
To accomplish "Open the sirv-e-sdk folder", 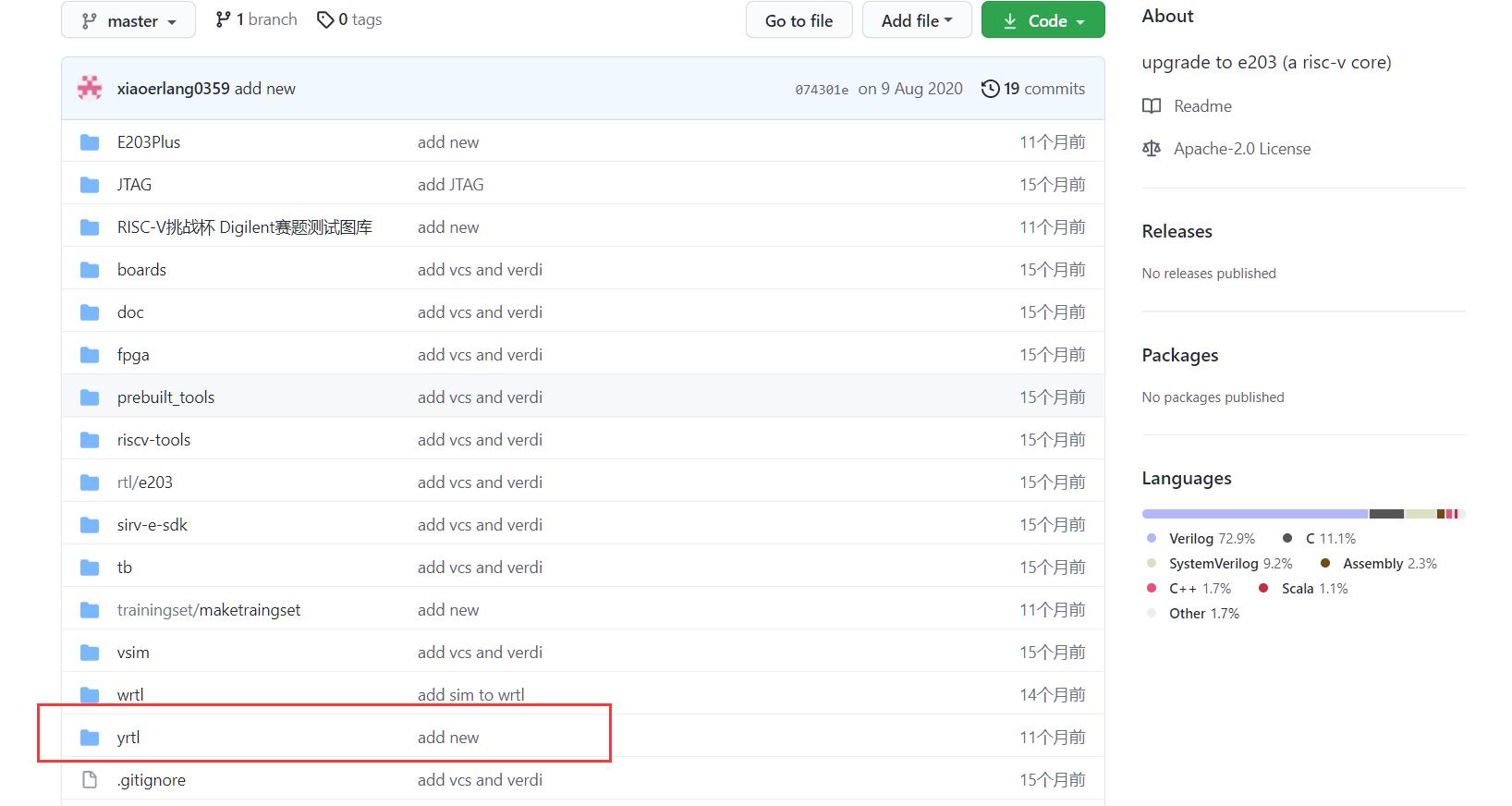I will pyautogui.click(x=152, y=525).
